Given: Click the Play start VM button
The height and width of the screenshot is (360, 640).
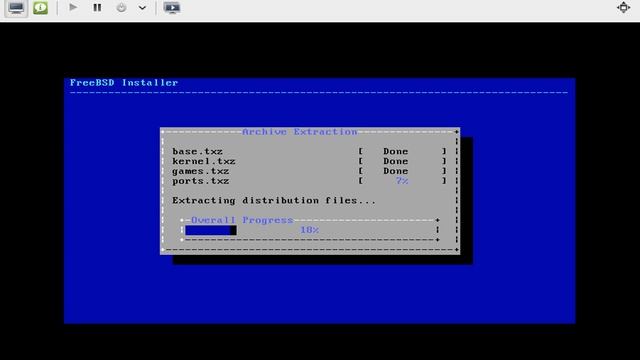Looking at the screenshot, I should [73, 7].
